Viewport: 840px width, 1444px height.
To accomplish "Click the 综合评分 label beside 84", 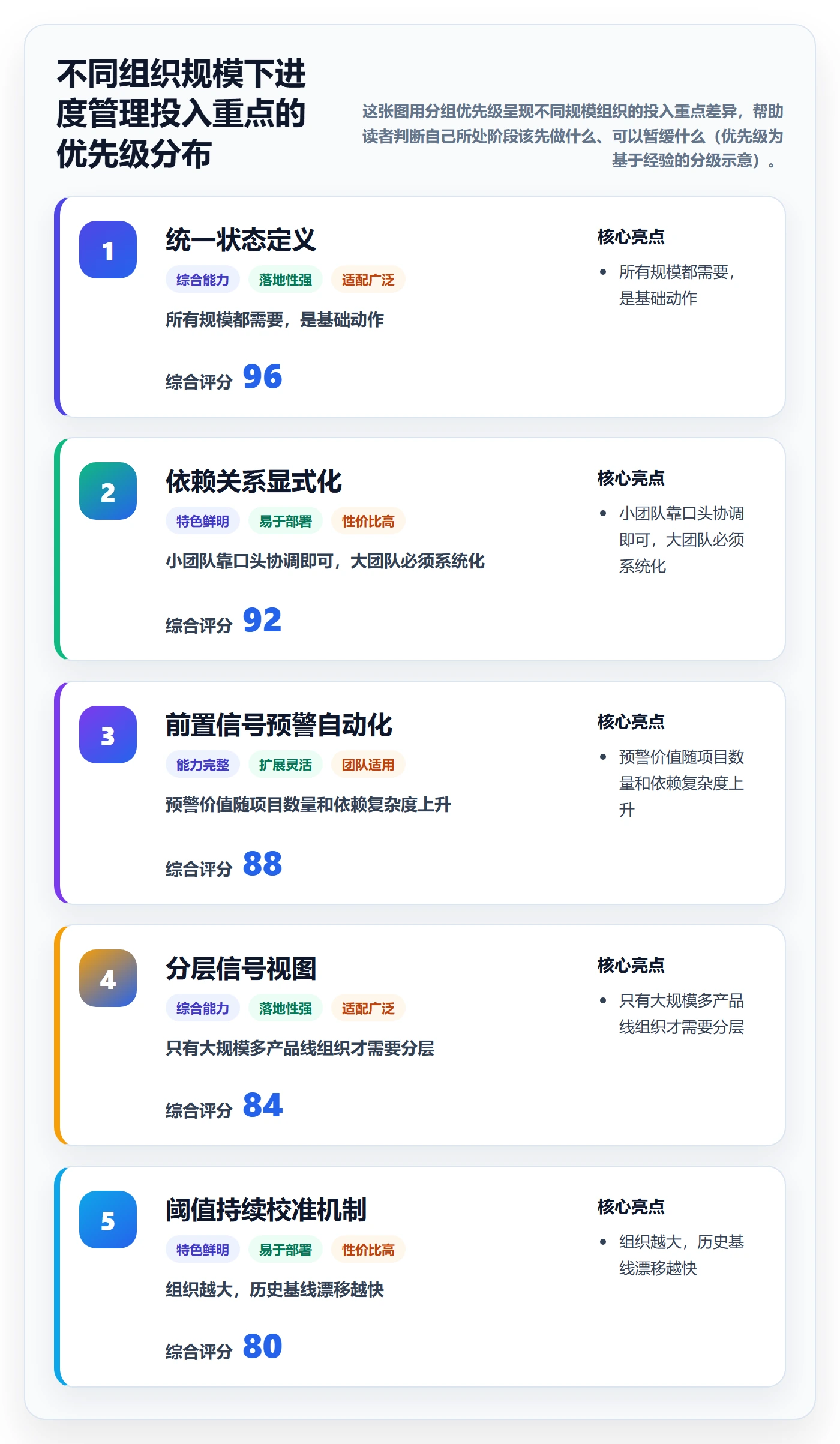I will click(x=199, y=1110).
